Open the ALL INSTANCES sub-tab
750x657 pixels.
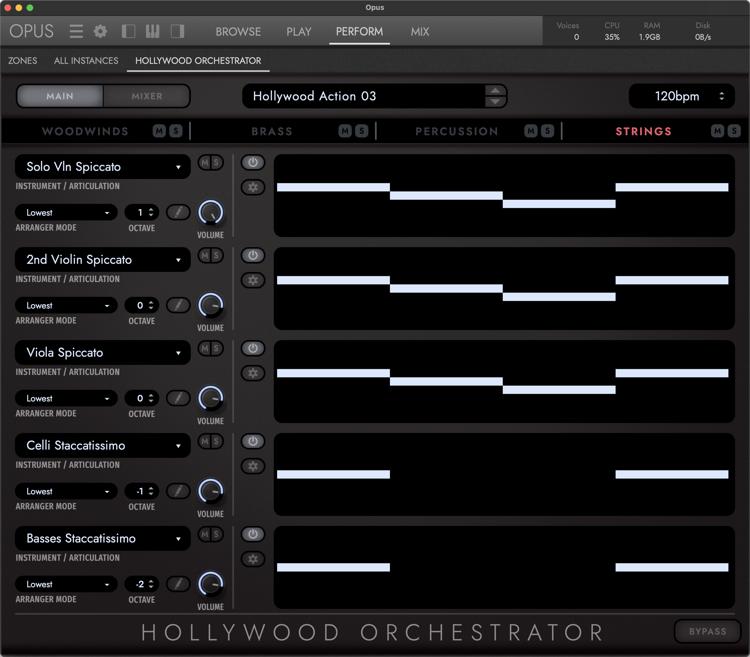point(86,61)
